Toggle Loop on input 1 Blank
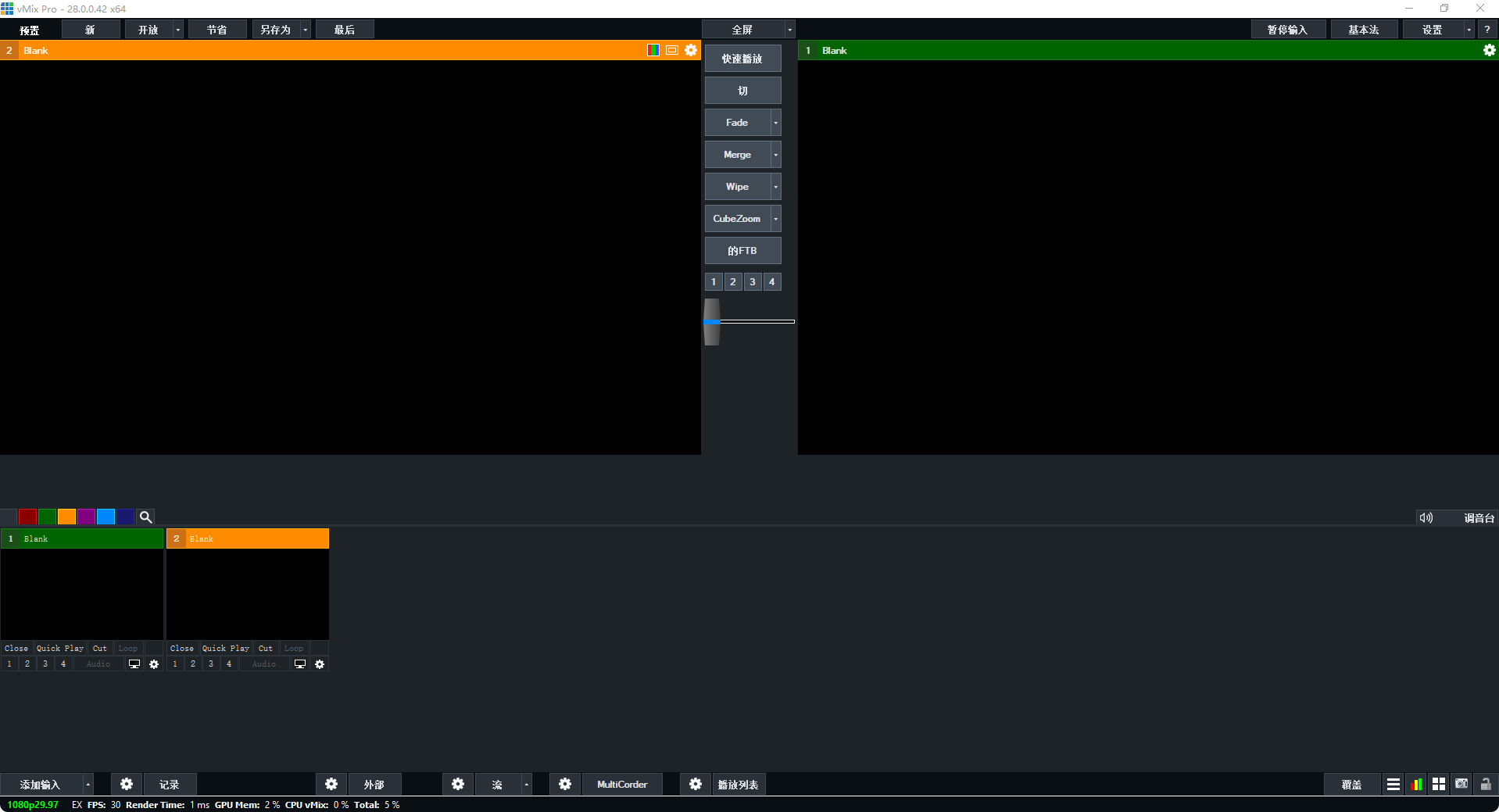Screen dimensions: 1499x812 tap(127, 649)
